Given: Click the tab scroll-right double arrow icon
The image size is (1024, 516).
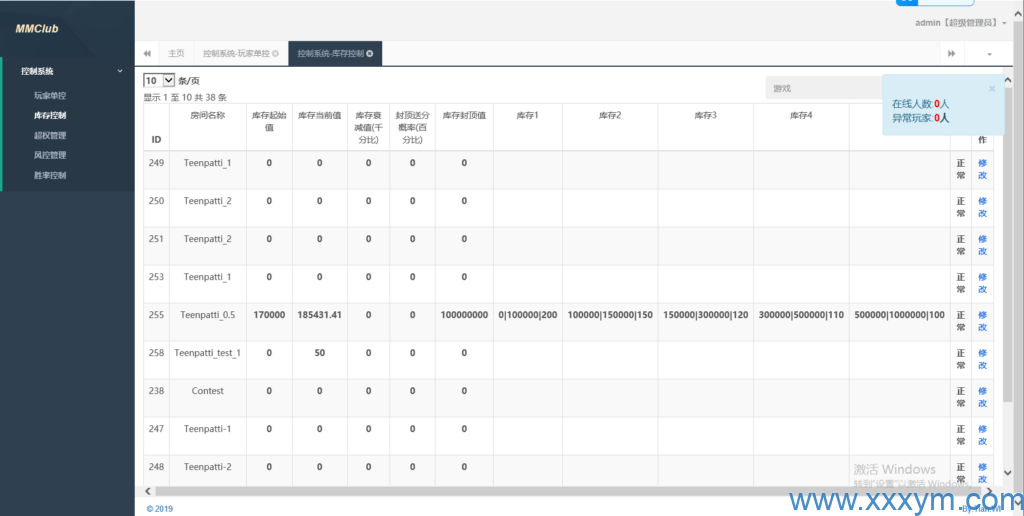Looking at the screenshot, I should (x=951, y=53).
